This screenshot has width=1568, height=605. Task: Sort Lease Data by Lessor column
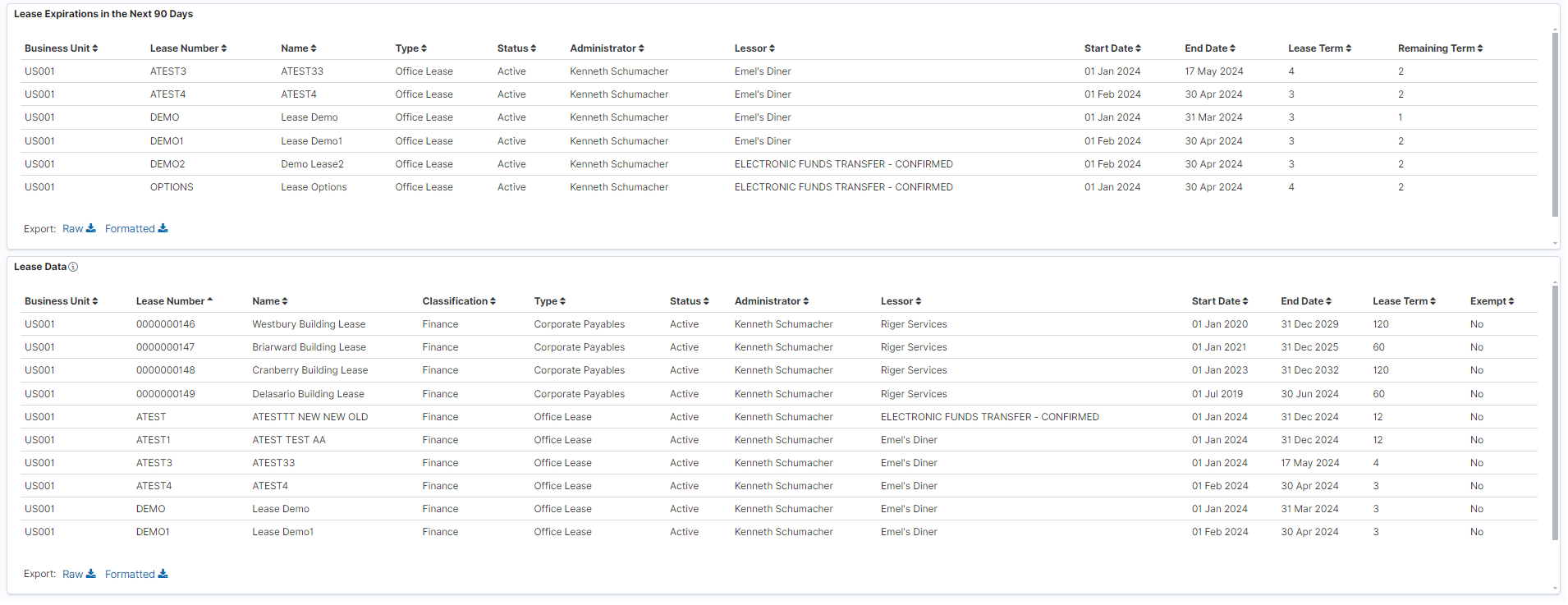(x=901, y=301)
